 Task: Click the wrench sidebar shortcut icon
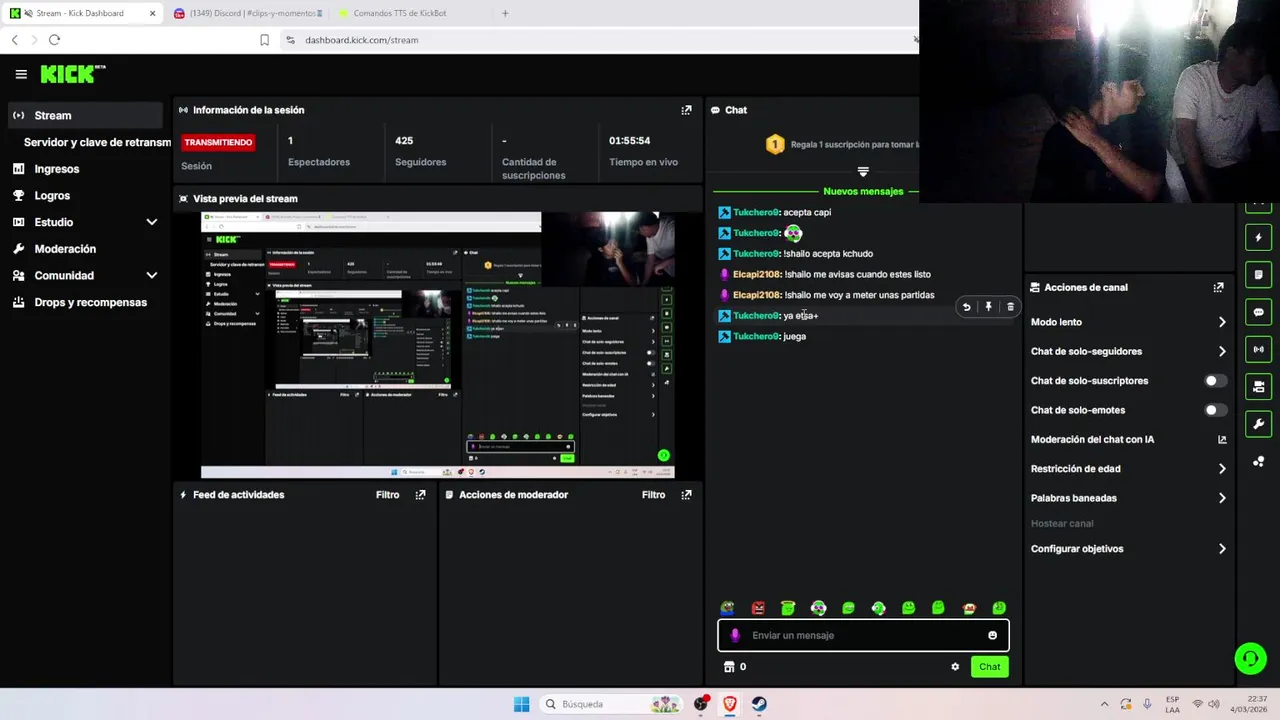(x=1258, y=424)
